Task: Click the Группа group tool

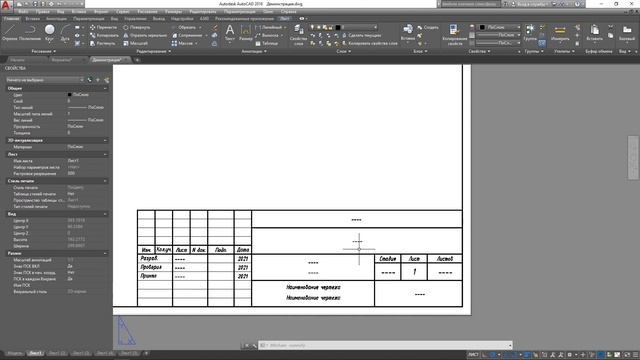Action: [x=530, y=32]
